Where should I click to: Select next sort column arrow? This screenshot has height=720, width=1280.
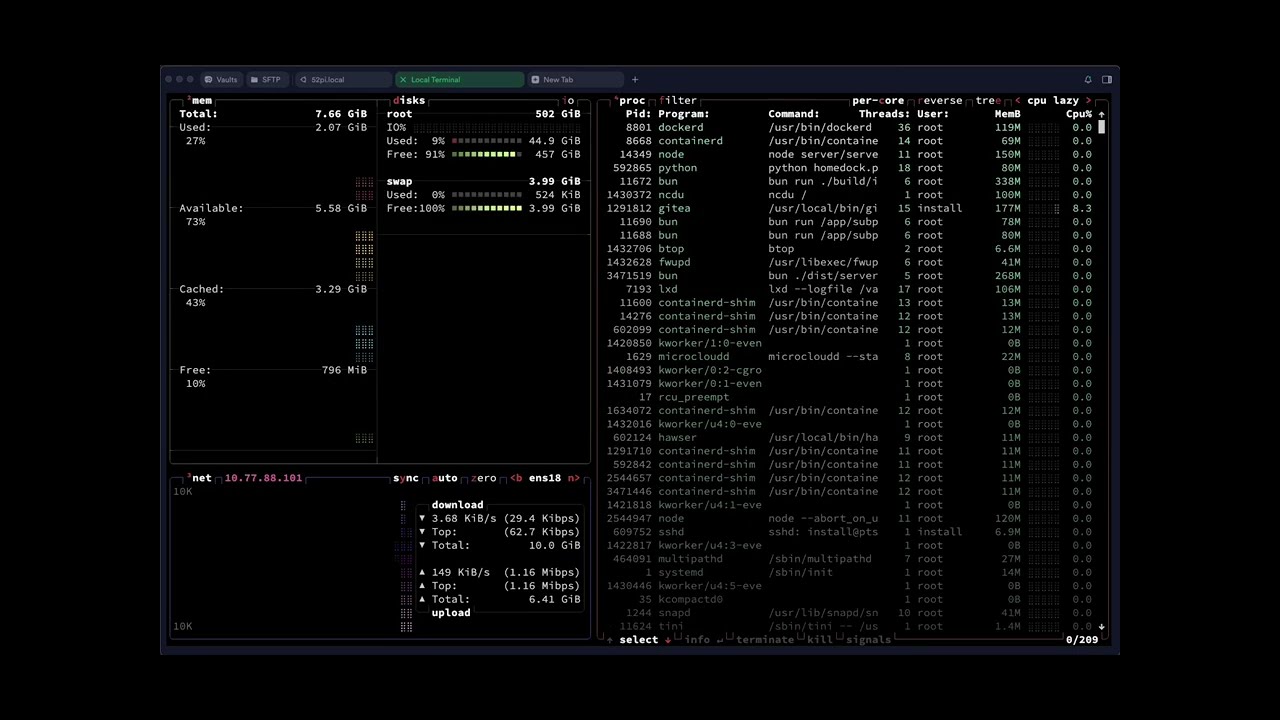tap(1088, 100)
